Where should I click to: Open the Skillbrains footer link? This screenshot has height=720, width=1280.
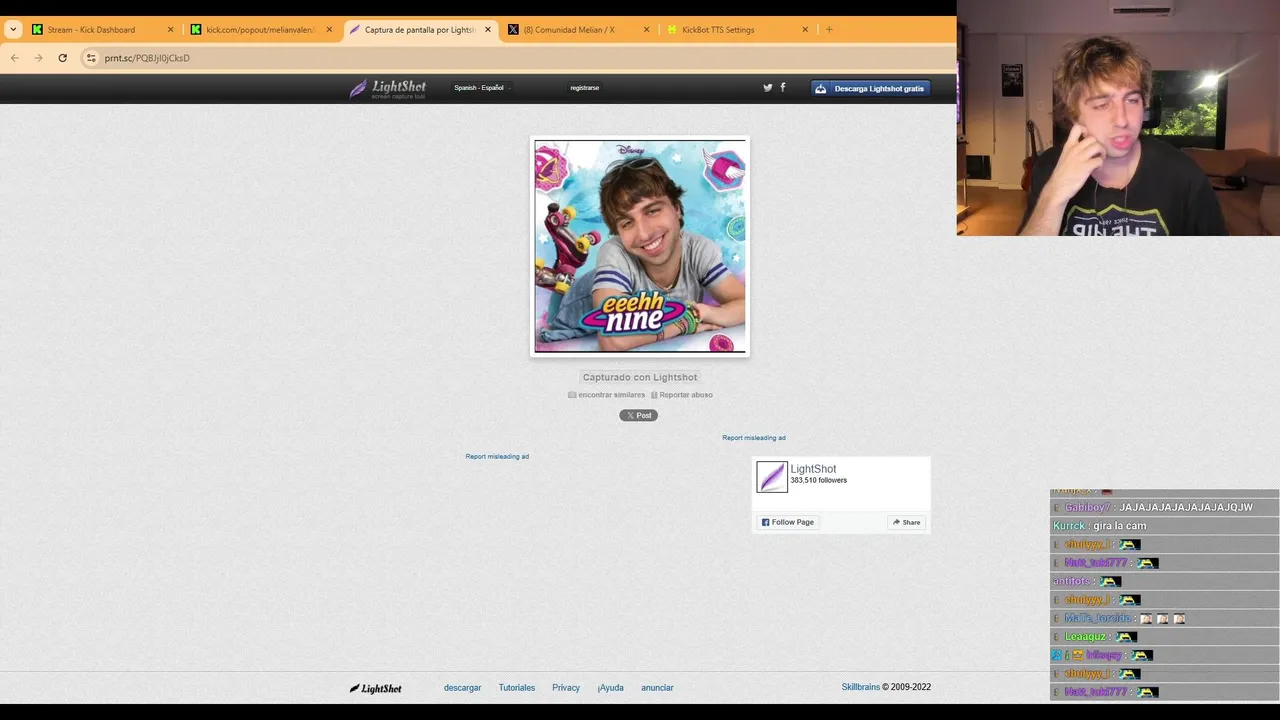(861, 687)
